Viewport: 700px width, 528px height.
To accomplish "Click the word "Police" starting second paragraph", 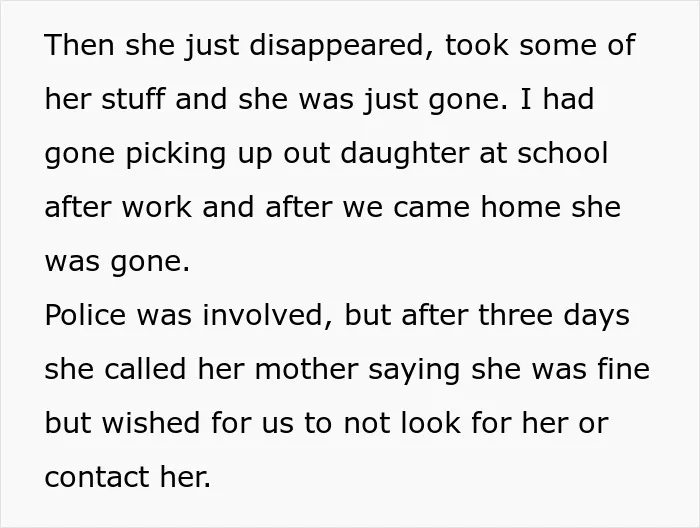I will (85, 315).
